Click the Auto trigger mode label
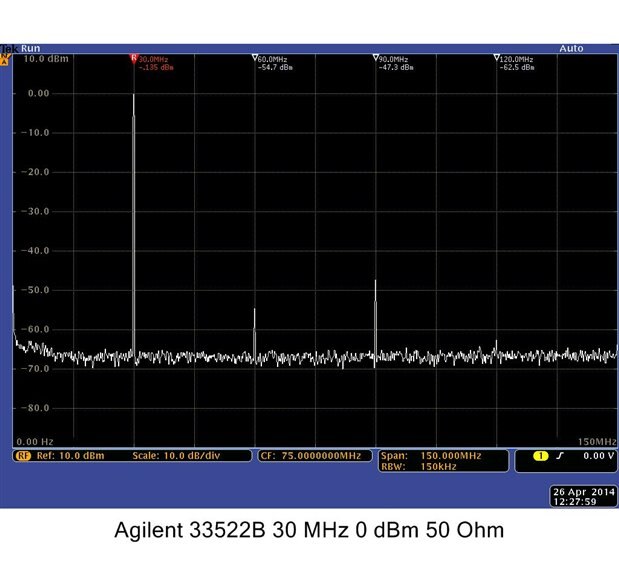 [x=571, y=49]
